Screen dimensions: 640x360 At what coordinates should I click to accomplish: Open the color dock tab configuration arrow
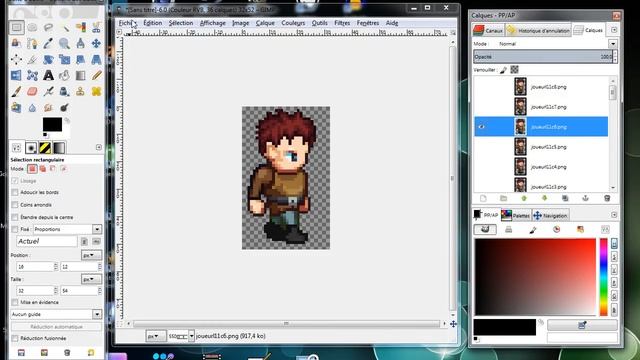[x=614, y=215]
